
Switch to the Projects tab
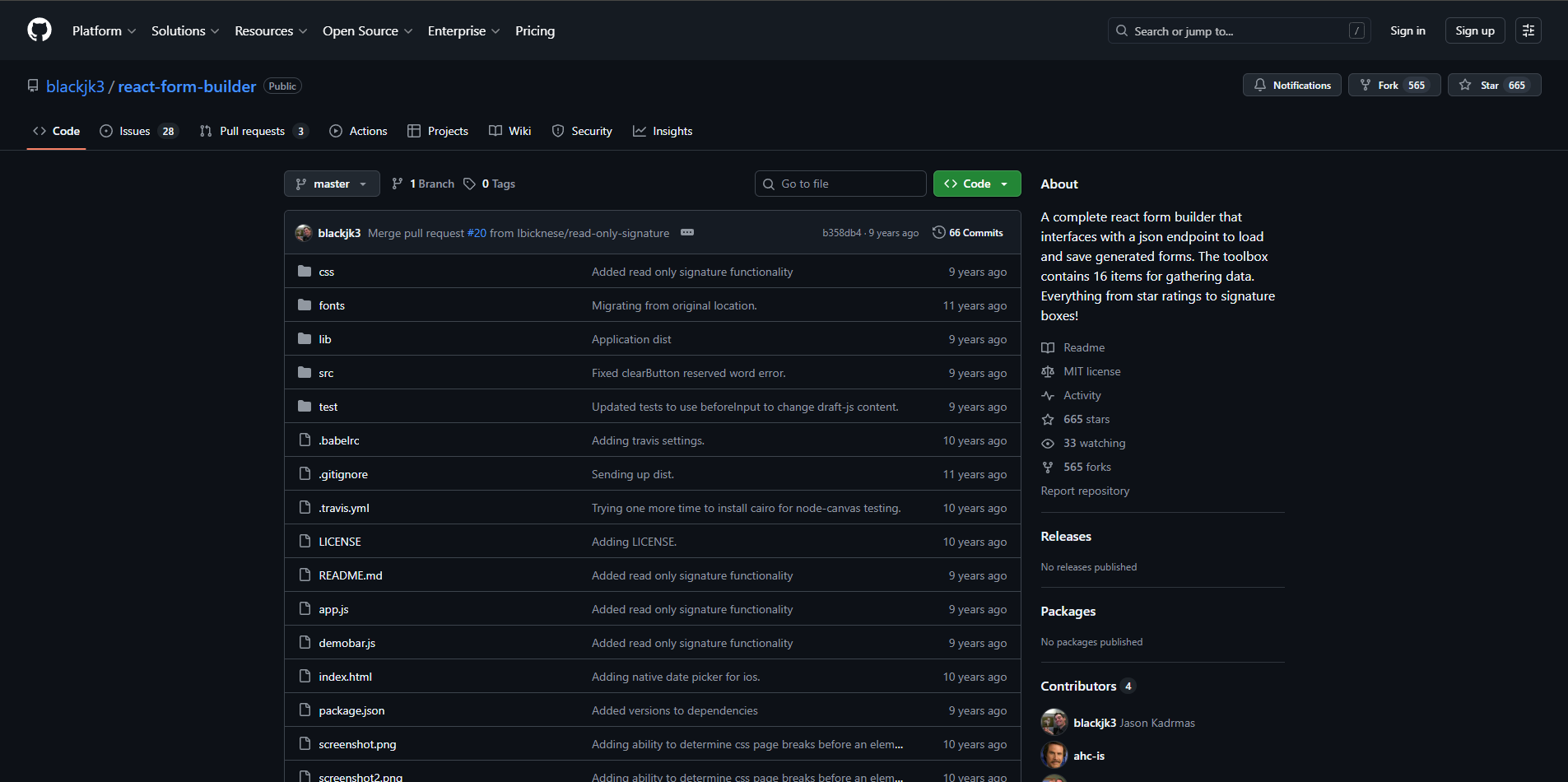click(438, 131)
